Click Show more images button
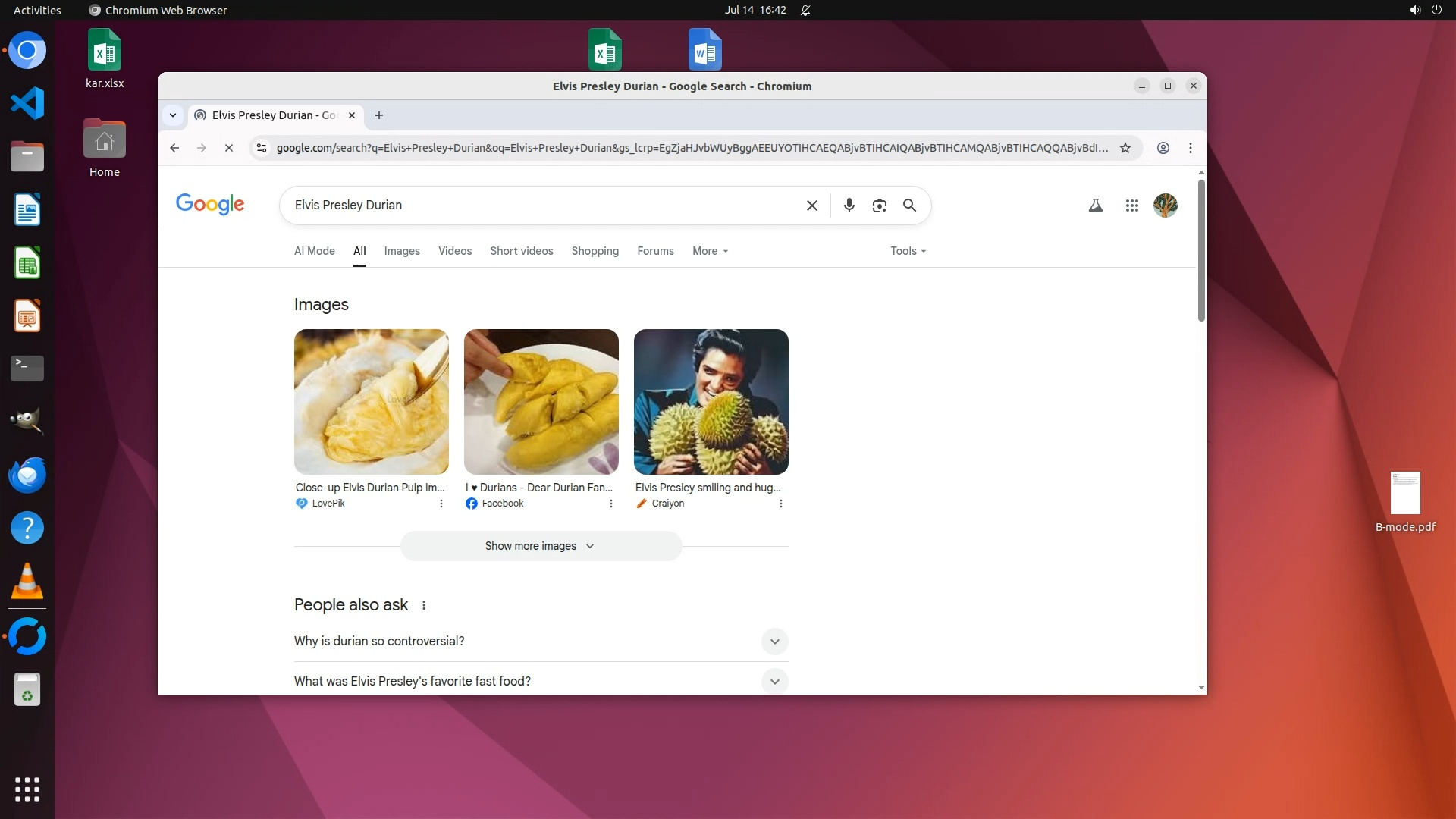This screenshot has height=819, width=1456. coord(541,546)
